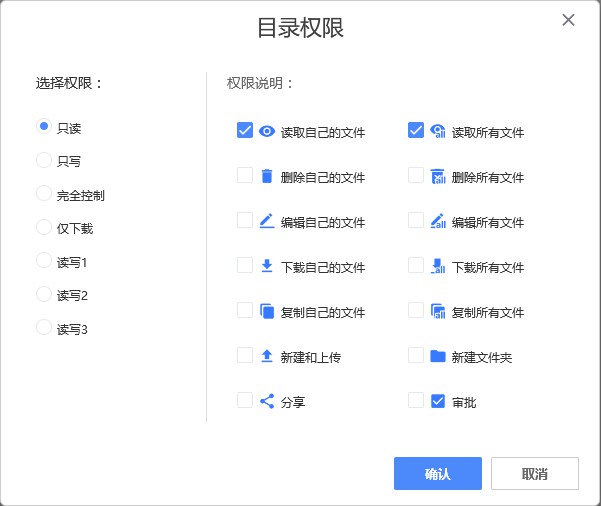This screenshot has height=506, width=601.
Task: Click the 目录权限 dialog title
Action: (x=300, y=28)
